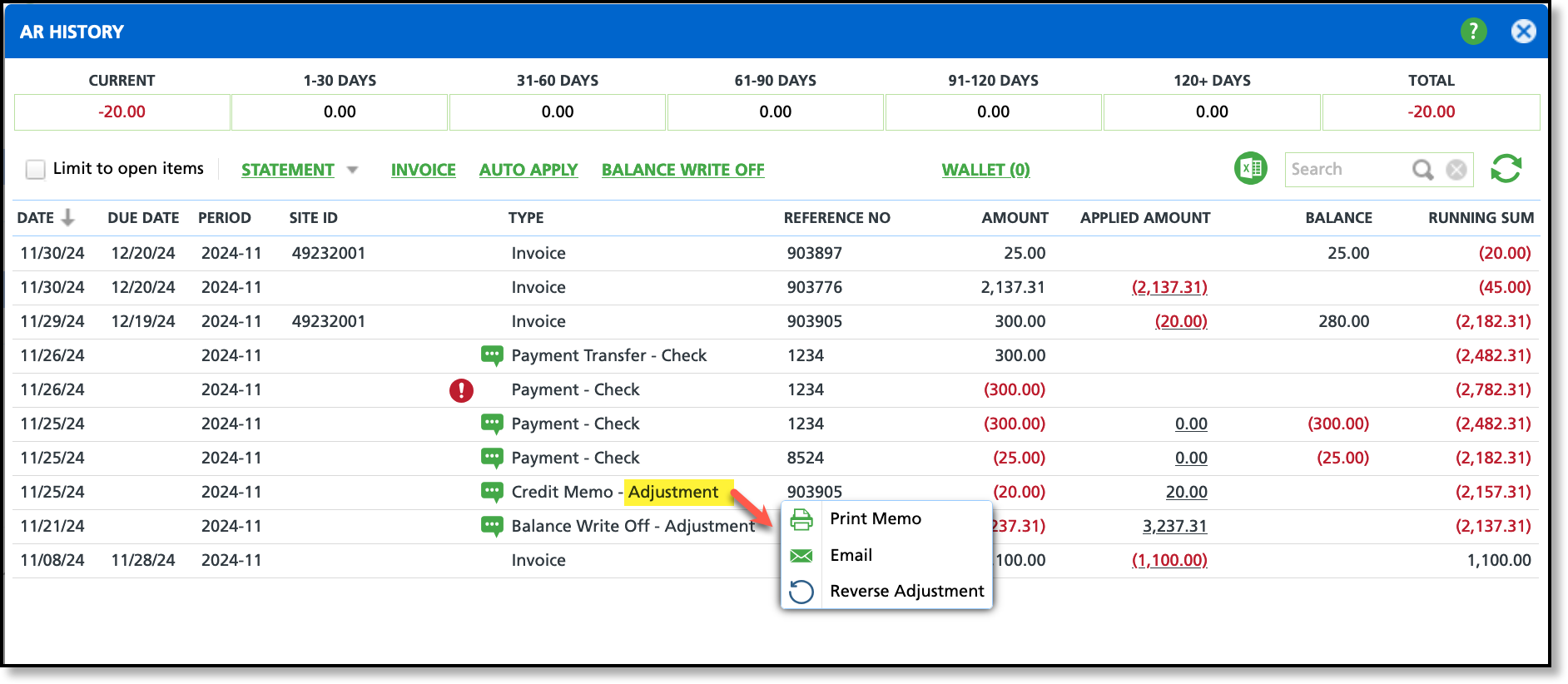Click the TOTAL aging value -20.00

pyautogui.click(x=1432, y=112)
